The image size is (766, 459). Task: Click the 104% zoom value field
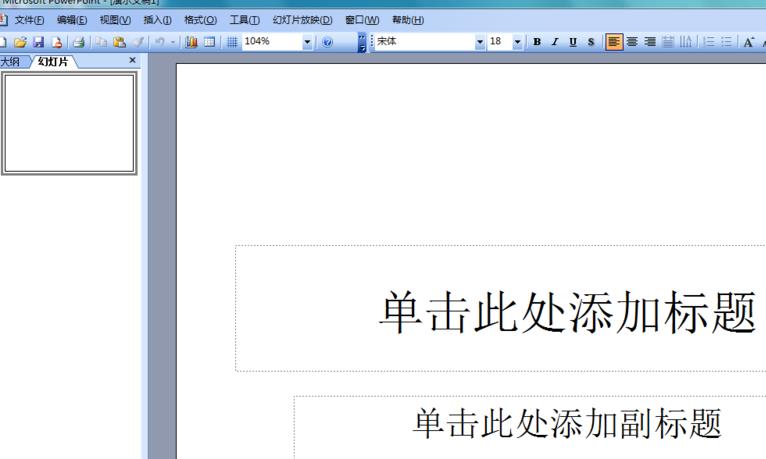(x=272, y=42)
